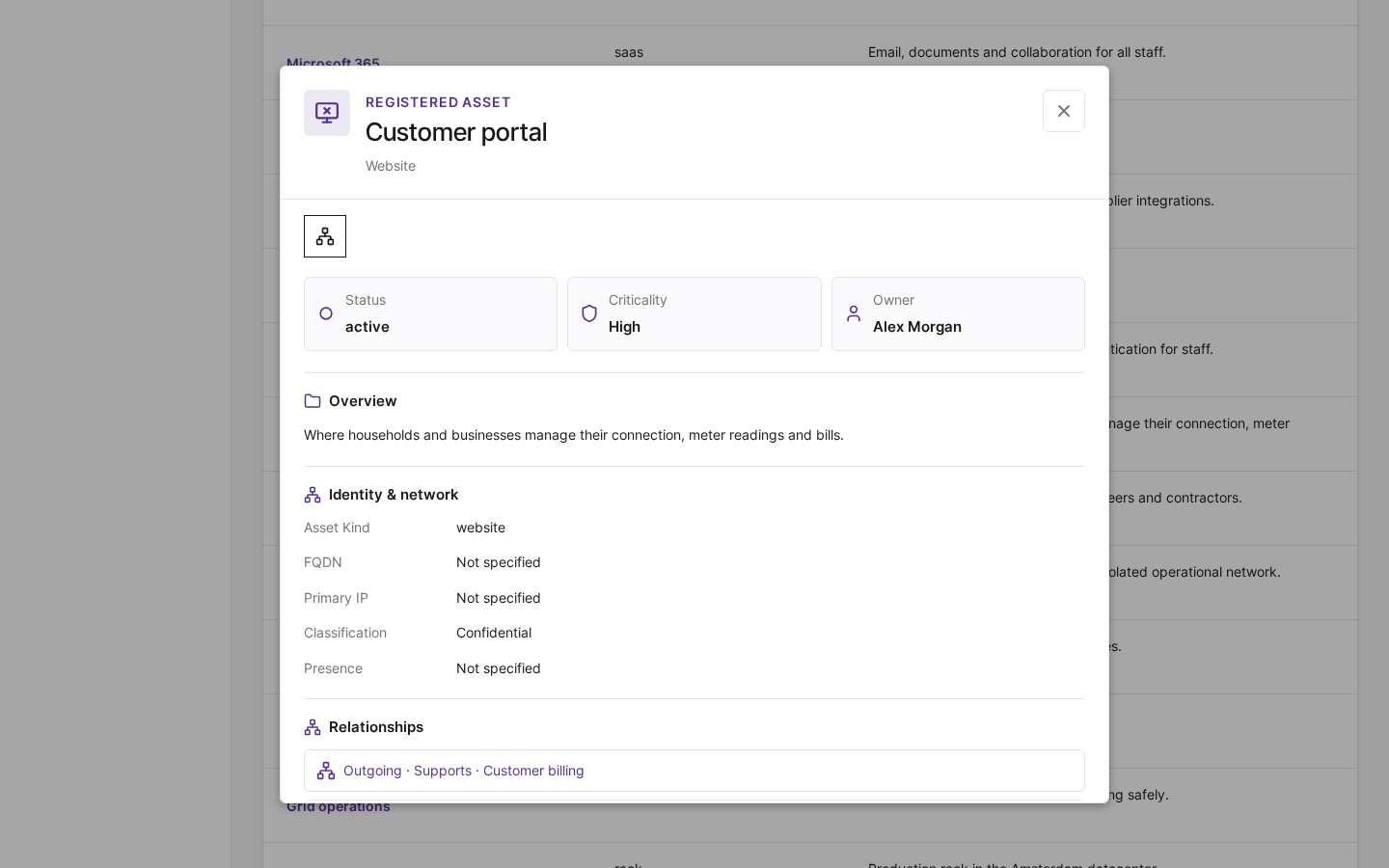Click the Asset Kind field label

(337, 528)
